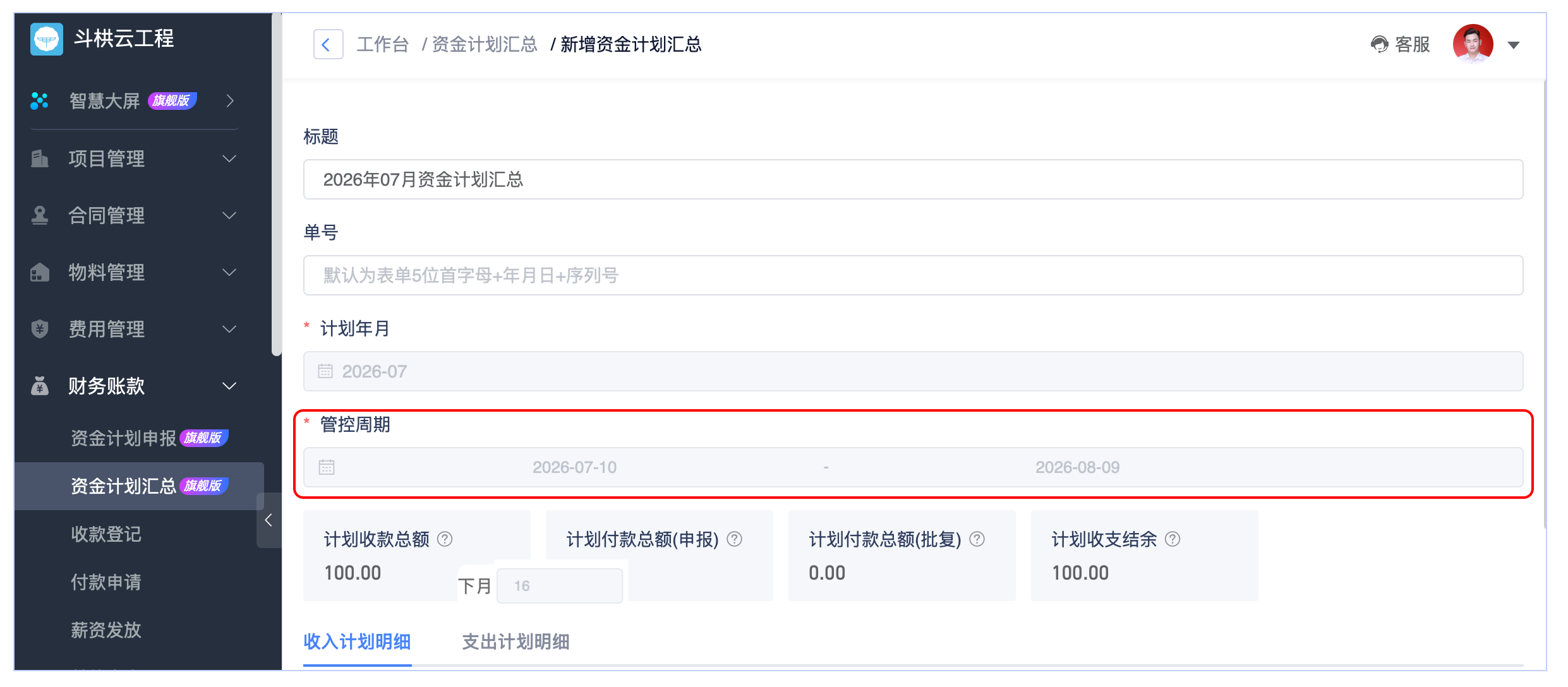
Task: Click help icon beside 计划收支结余
Action: tap(1173, 539)
